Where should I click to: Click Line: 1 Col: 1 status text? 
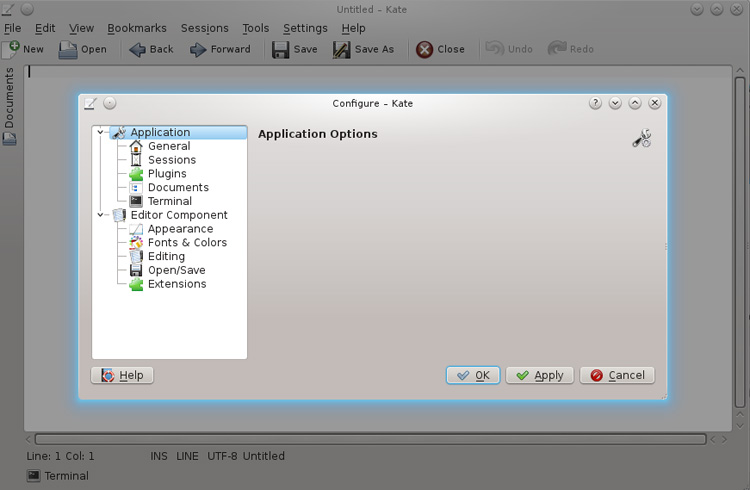click(60, 456)
